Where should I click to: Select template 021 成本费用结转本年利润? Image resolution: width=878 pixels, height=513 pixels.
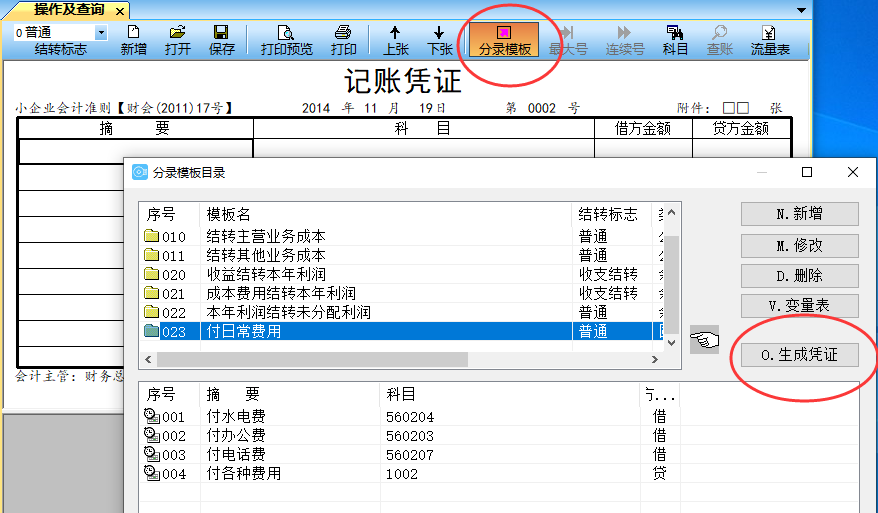click(280, 293)
